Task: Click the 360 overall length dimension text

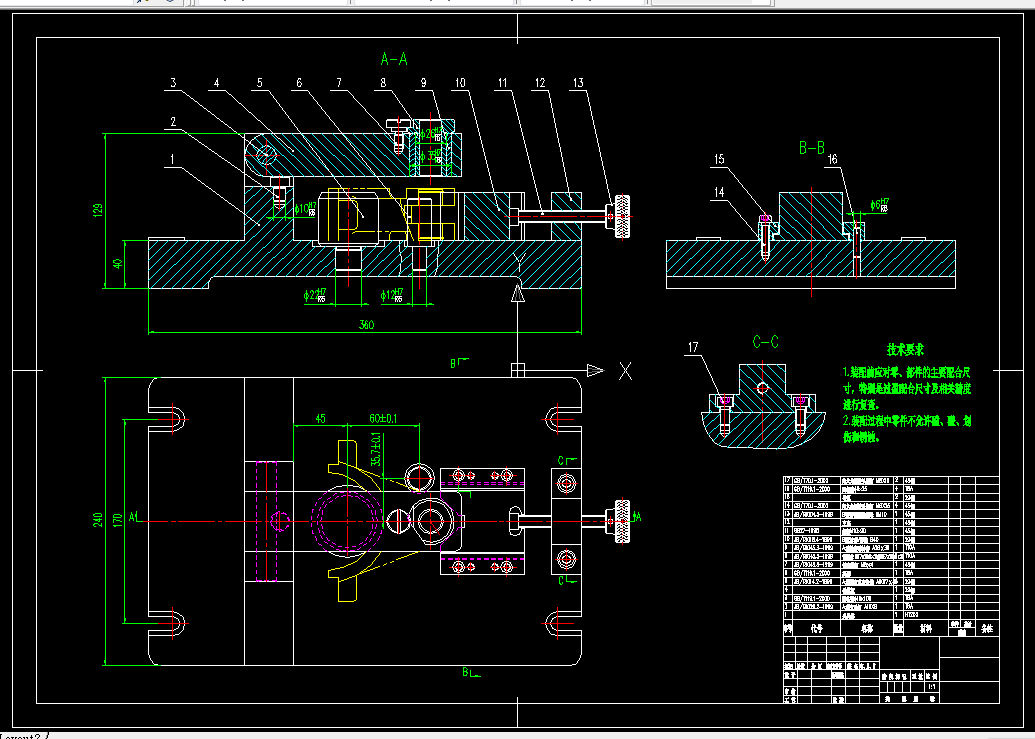Action: (366, 325)
